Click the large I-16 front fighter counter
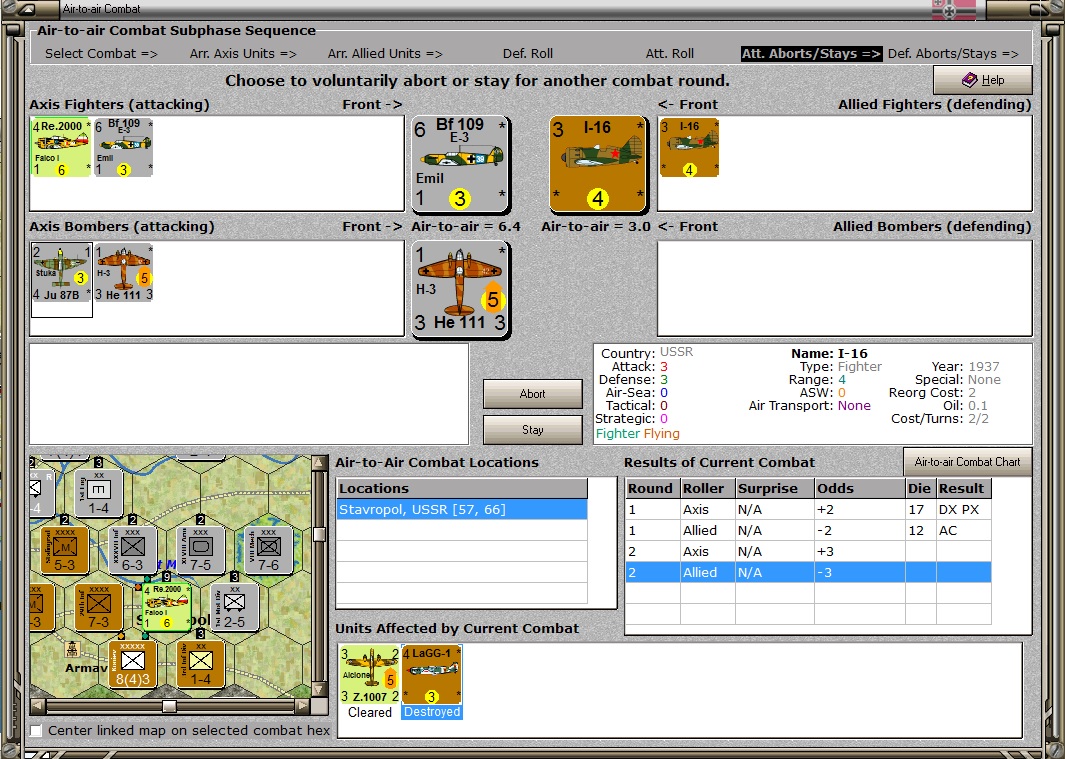Image resolution: width=1065 pixels, height=759 pixels. (598, 164)
